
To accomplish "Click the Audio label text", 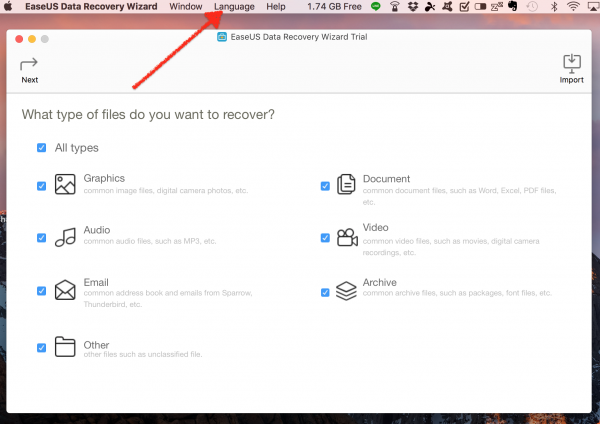I will tap(97, 230).
